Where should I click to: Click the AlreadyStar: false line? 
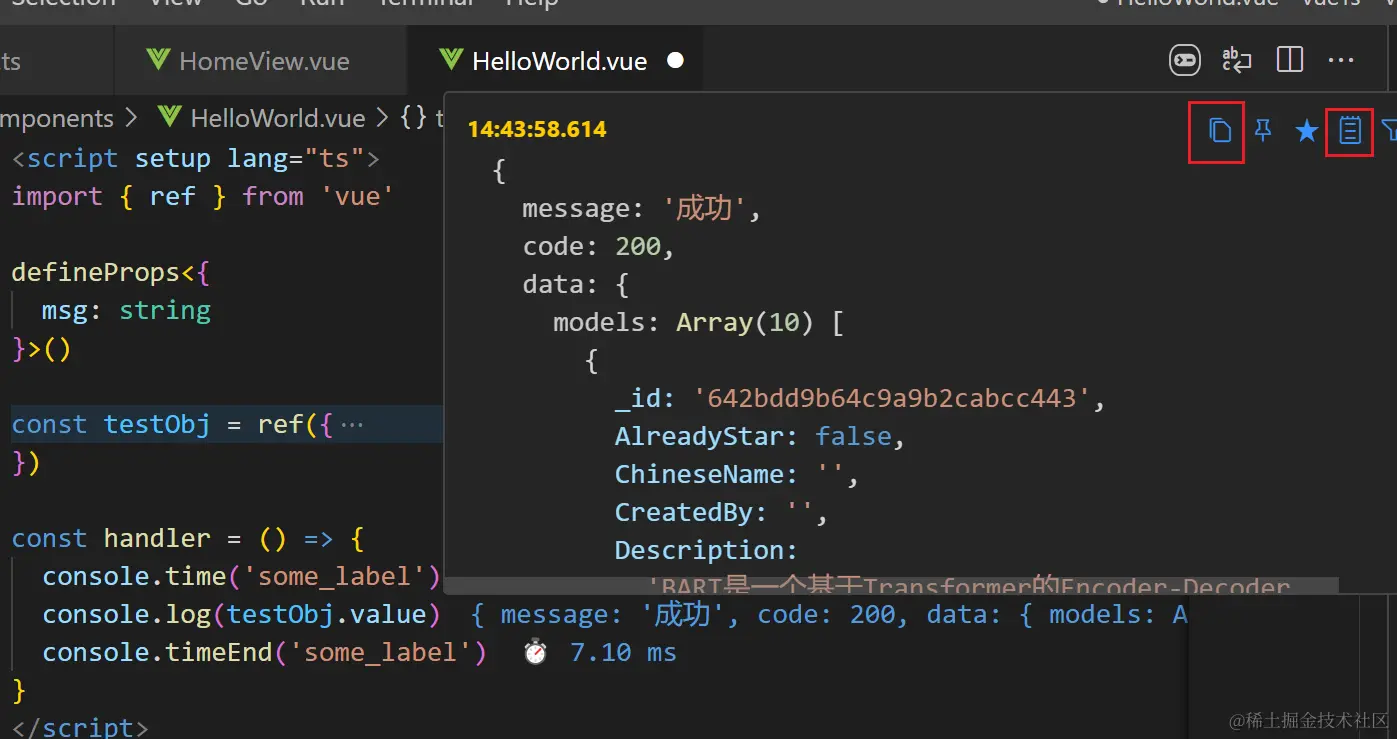(759, 437)
